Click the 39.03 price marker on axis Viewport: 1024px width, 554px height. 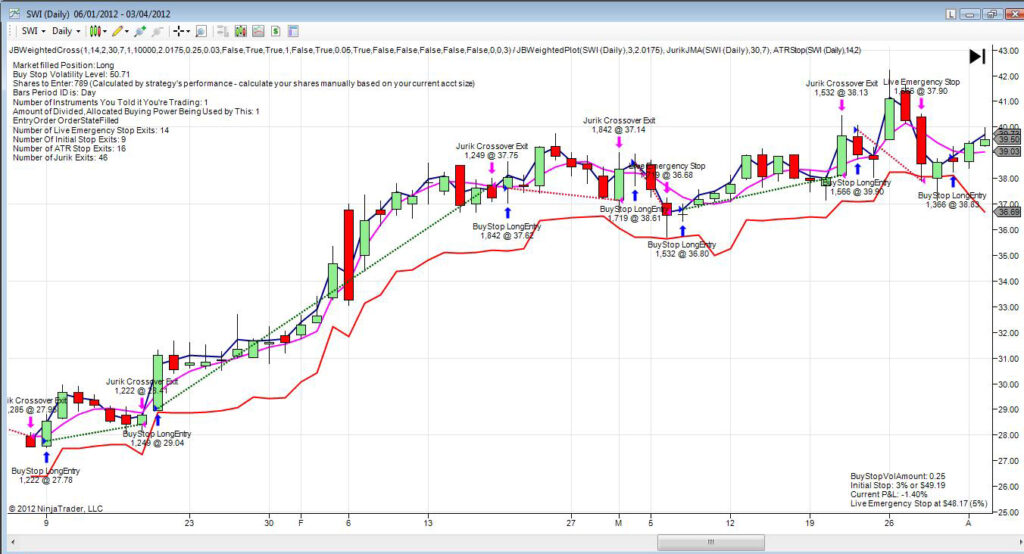pos(1008,152)
